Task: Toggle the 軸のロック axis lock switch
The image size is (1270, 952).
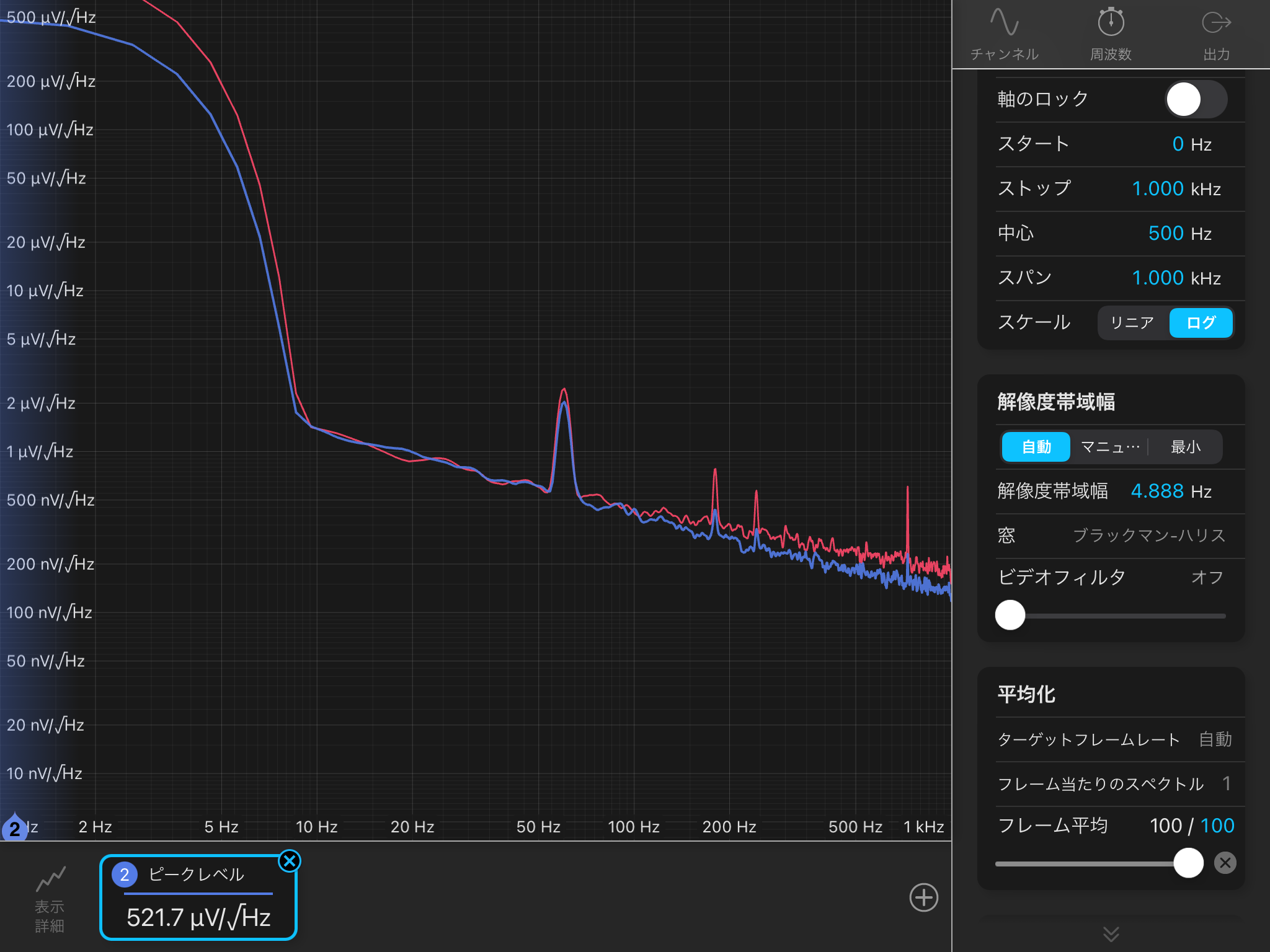Action: (1196, 99)
